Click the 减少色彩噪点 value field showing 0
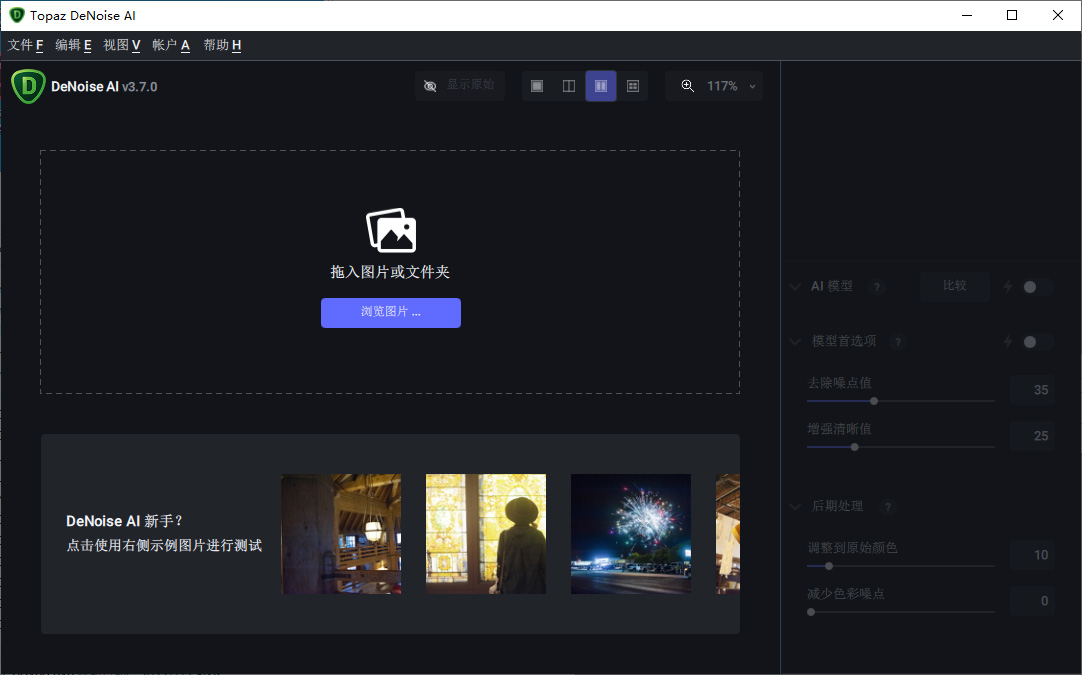 click(x=1032, y=601)
